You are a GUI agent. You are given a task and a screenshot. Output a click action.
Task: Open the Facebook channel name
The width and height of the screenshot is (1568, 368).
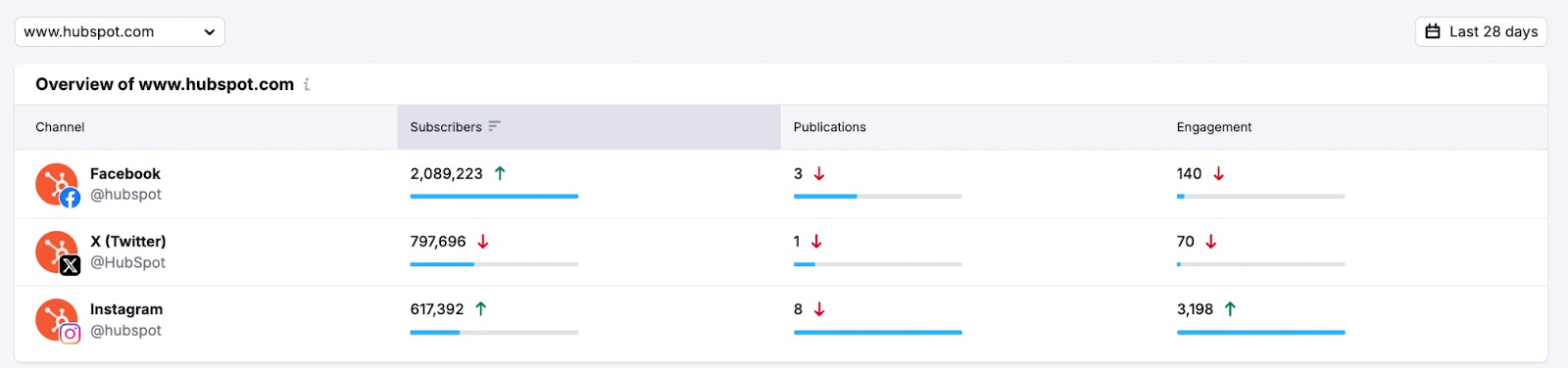[x=125, y=173]
